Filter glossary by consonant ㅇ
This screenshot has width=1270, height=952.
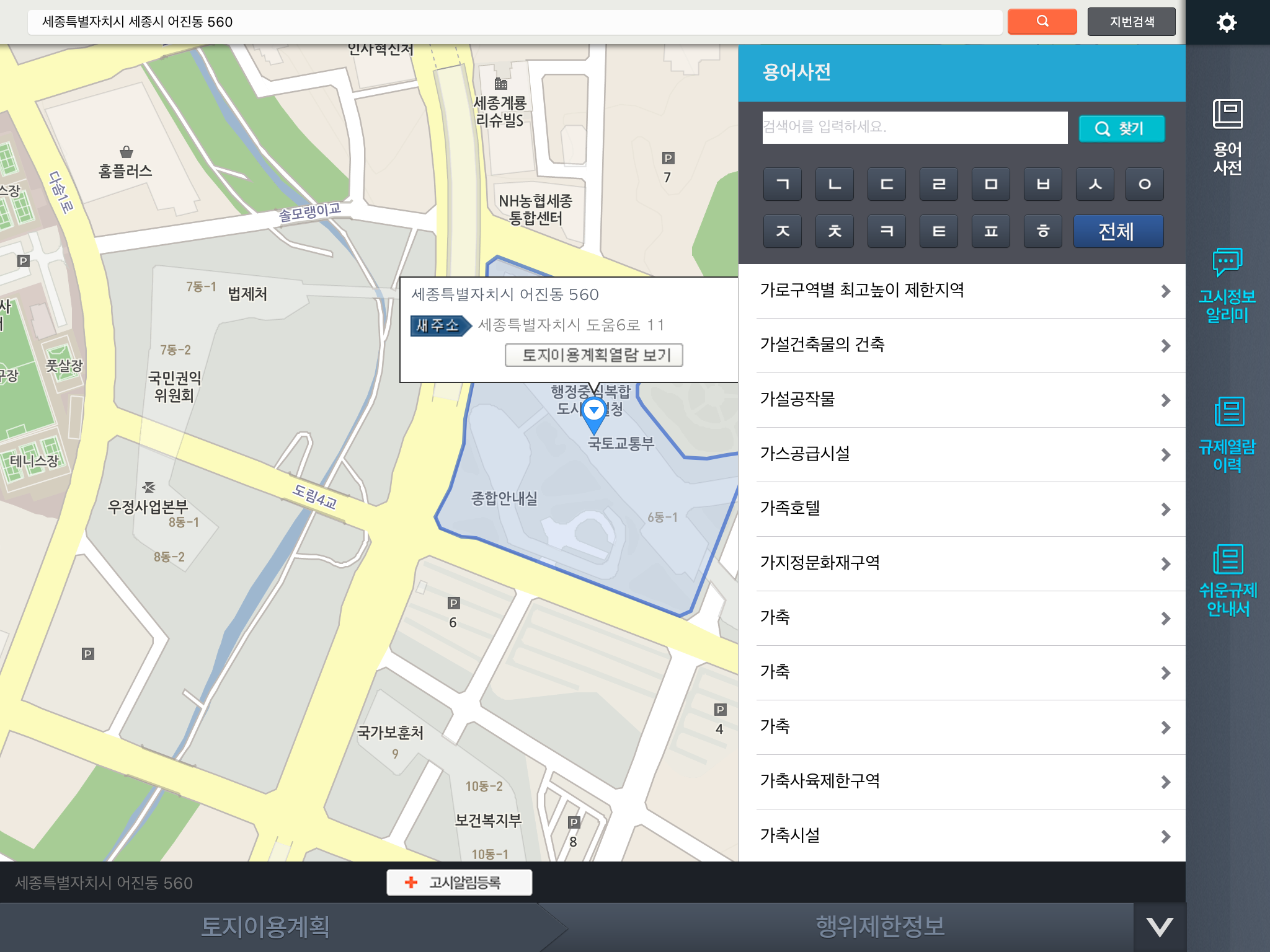click(x=1145, y=184)
